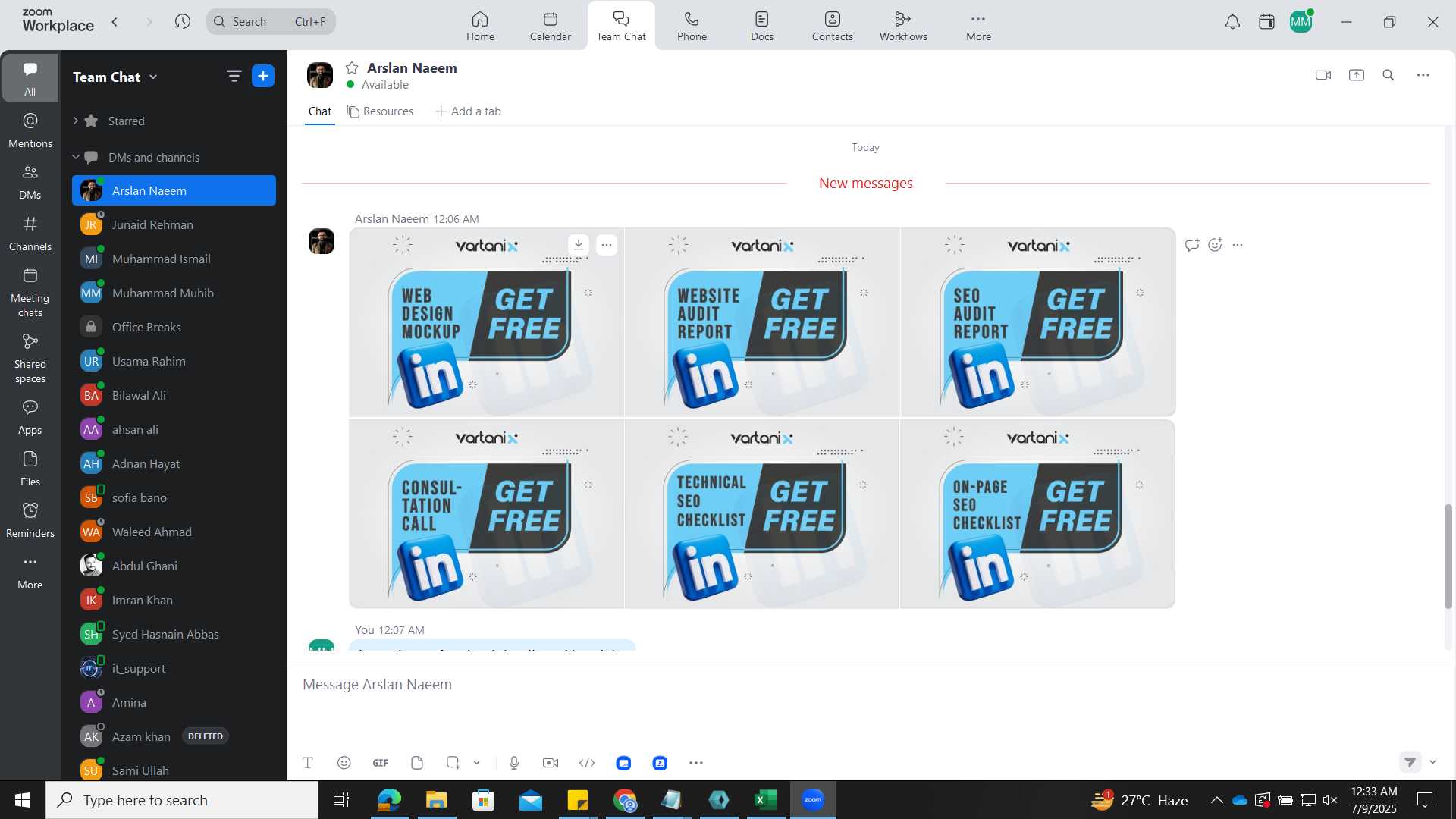This screenshot has width=1456, height=819.
Task: Open Windows Start menu
Action: point(23,800)
